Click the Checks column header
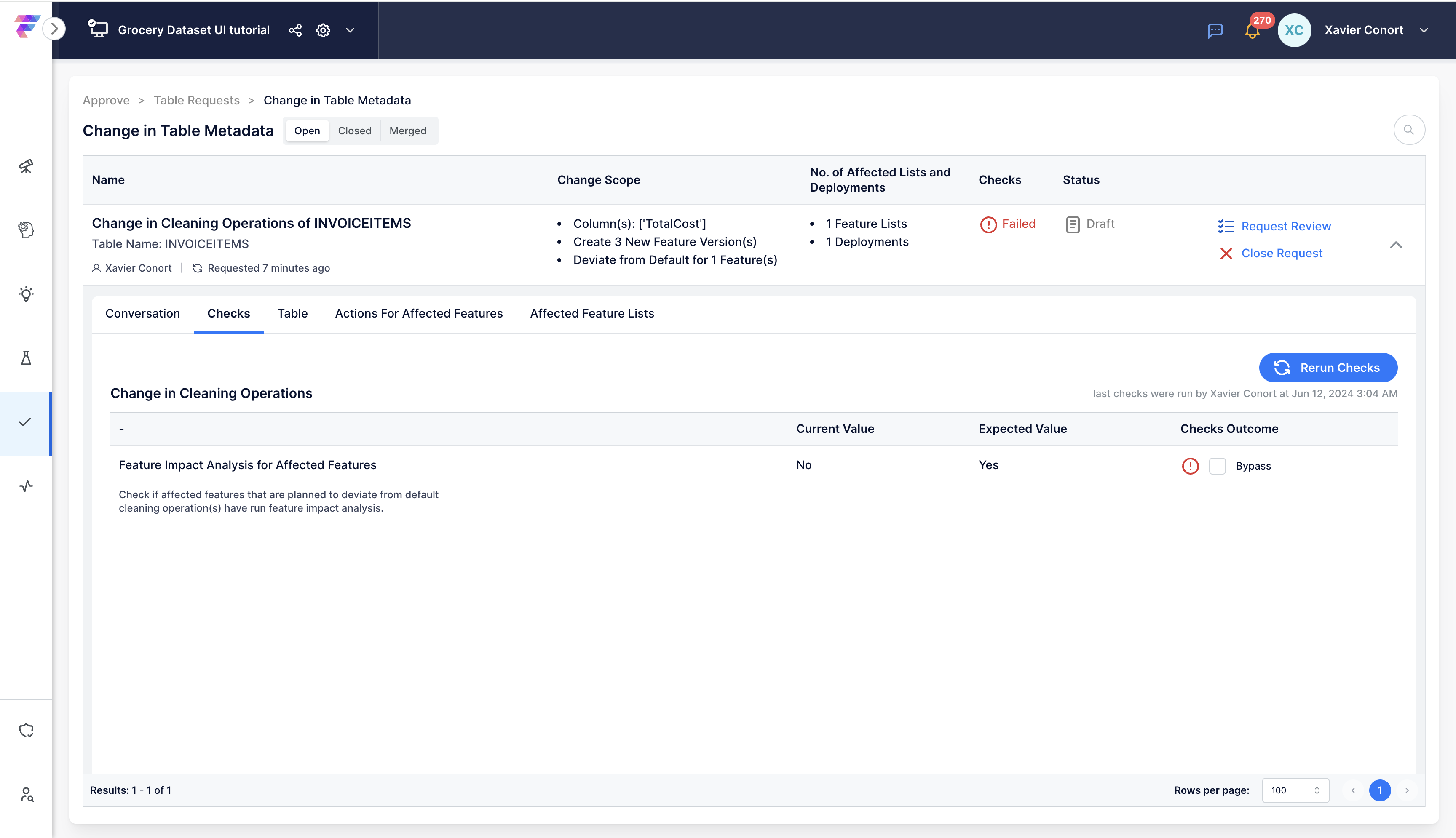The width and height of the screenshot is (1456, 838). coord(999,180)
